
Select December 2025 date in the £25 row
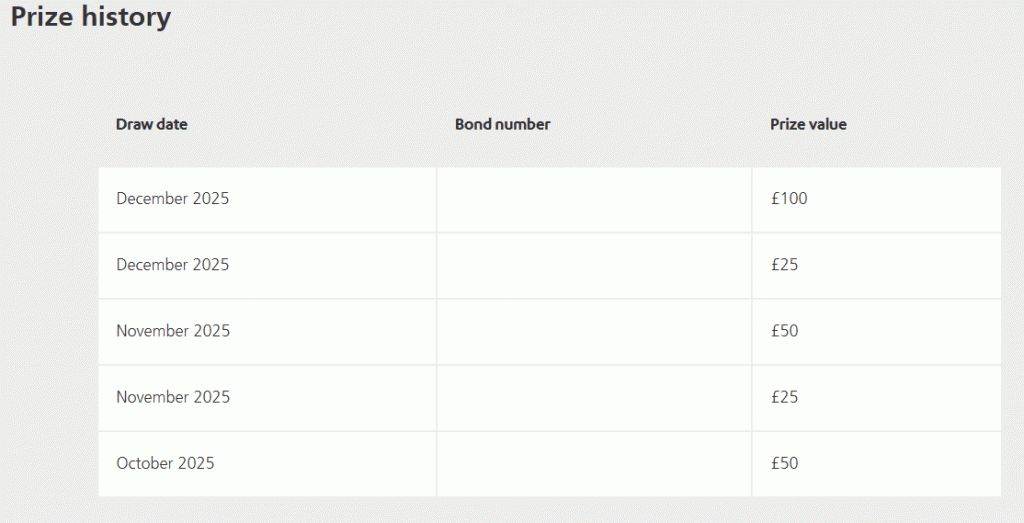(x=172, y=265)
